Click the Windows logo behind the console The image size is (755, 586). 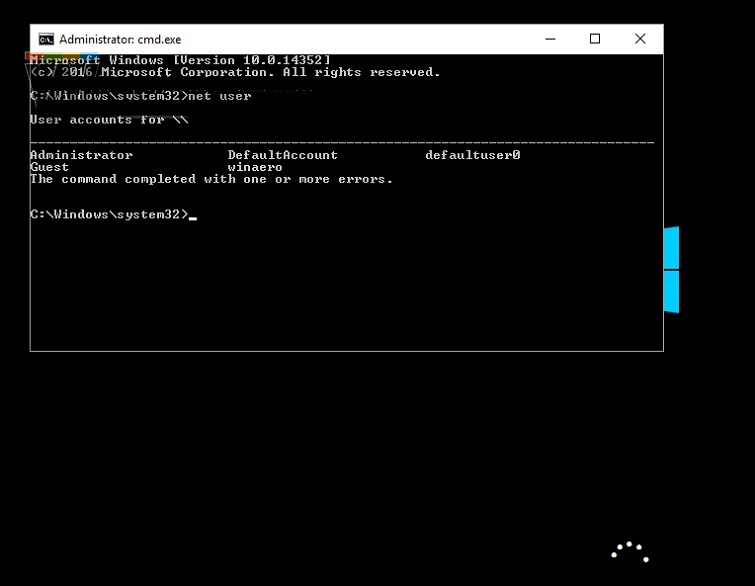pyautogui.click(x=672, y=270)
